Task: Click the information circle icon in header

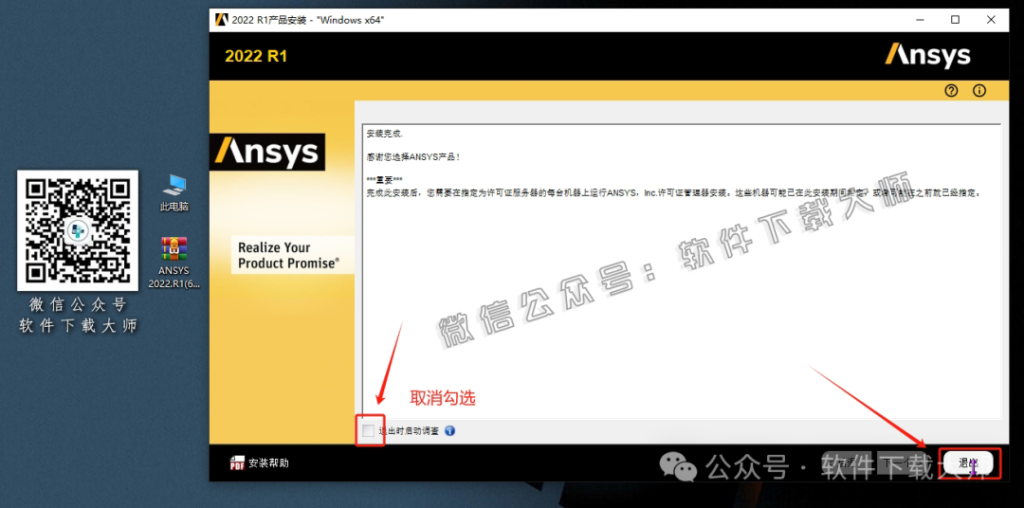Action: (x=979, y=91)
